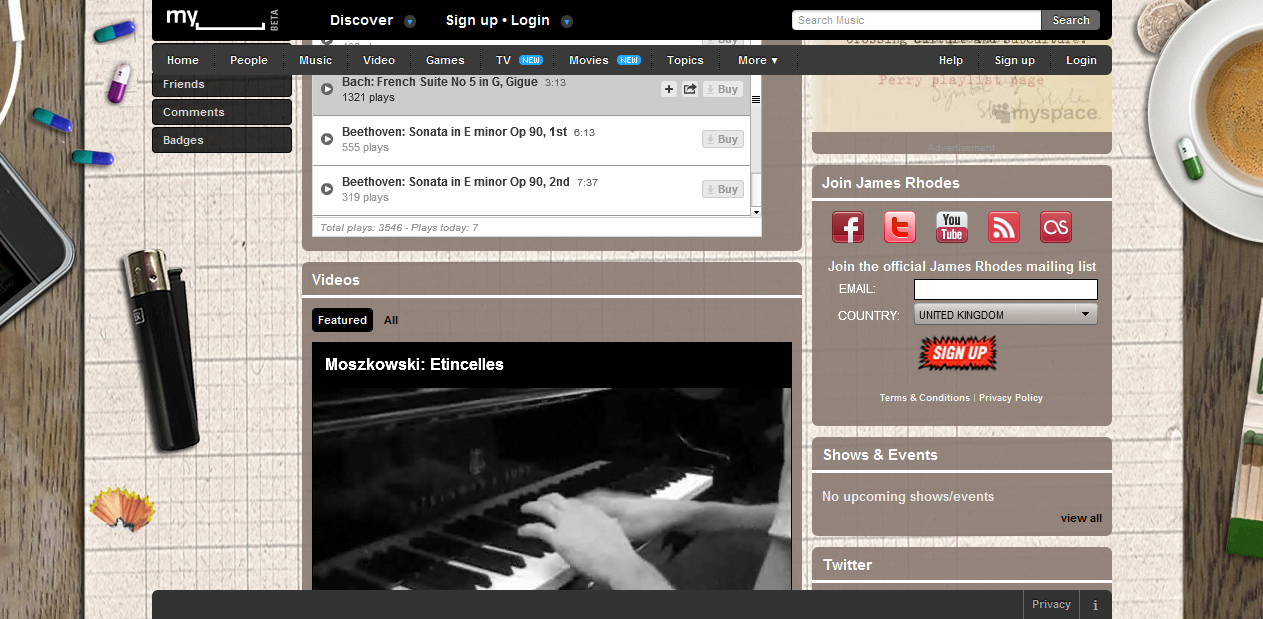The width and height of the screenshot is (1263, 619).
Task: Open the RSS feed icon
Action: point(1004,227)
